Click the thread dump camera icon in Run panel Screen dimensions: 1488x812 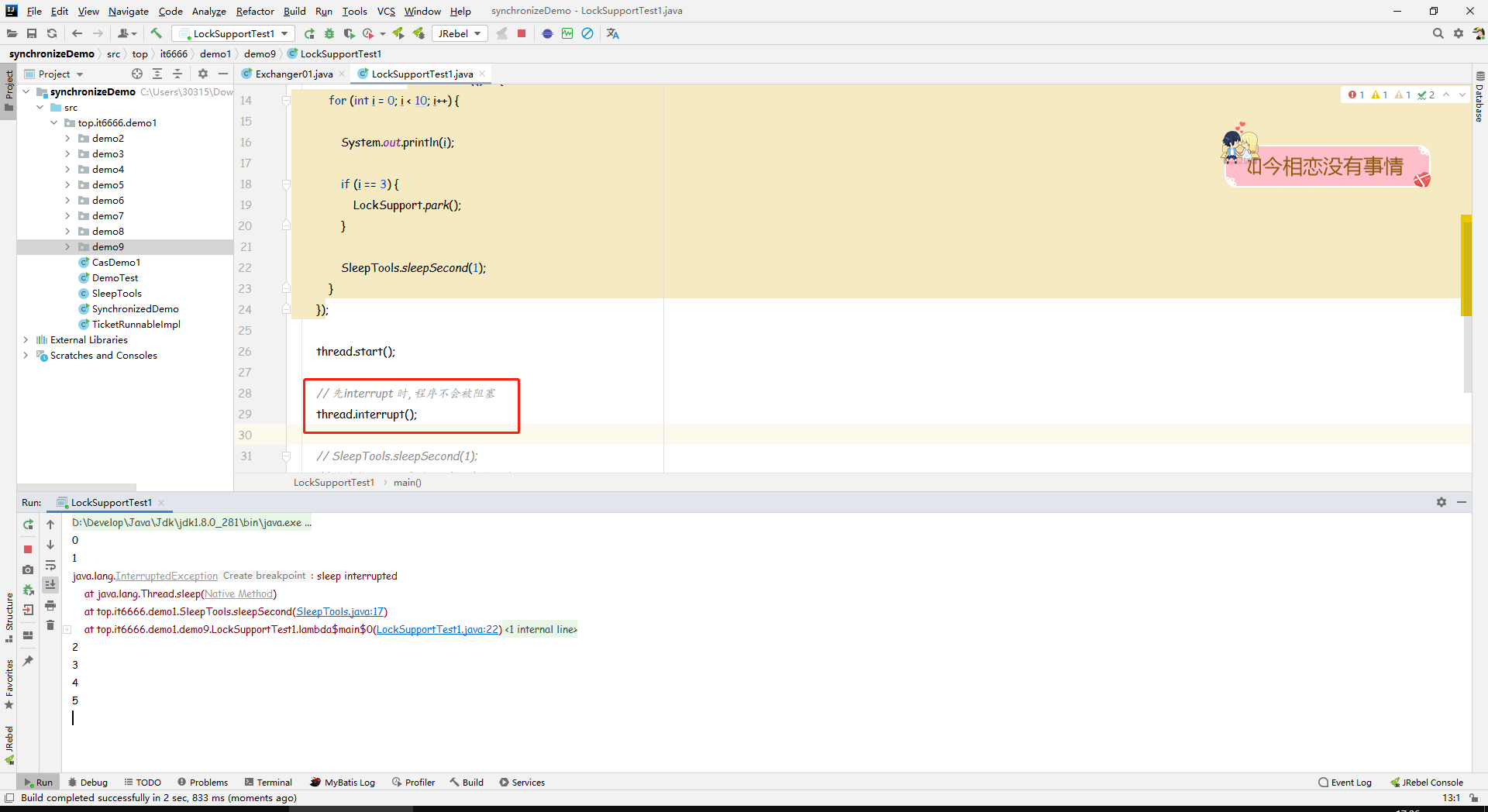coord(28,569)
